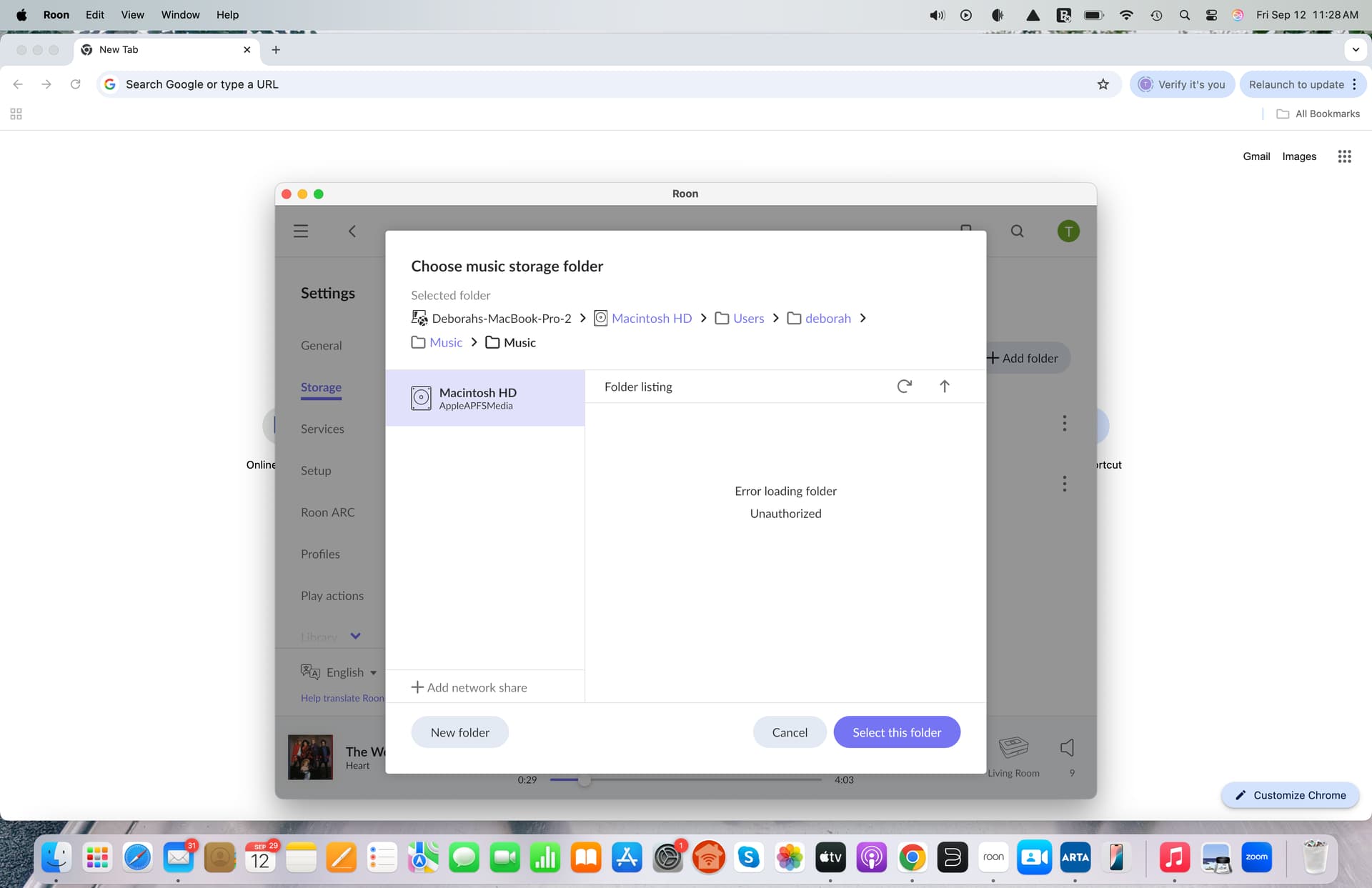Image resolution: width=1372 pixels, height=888 pixels.
Task: Open profile avatar T
Action: coord(1068,231)
